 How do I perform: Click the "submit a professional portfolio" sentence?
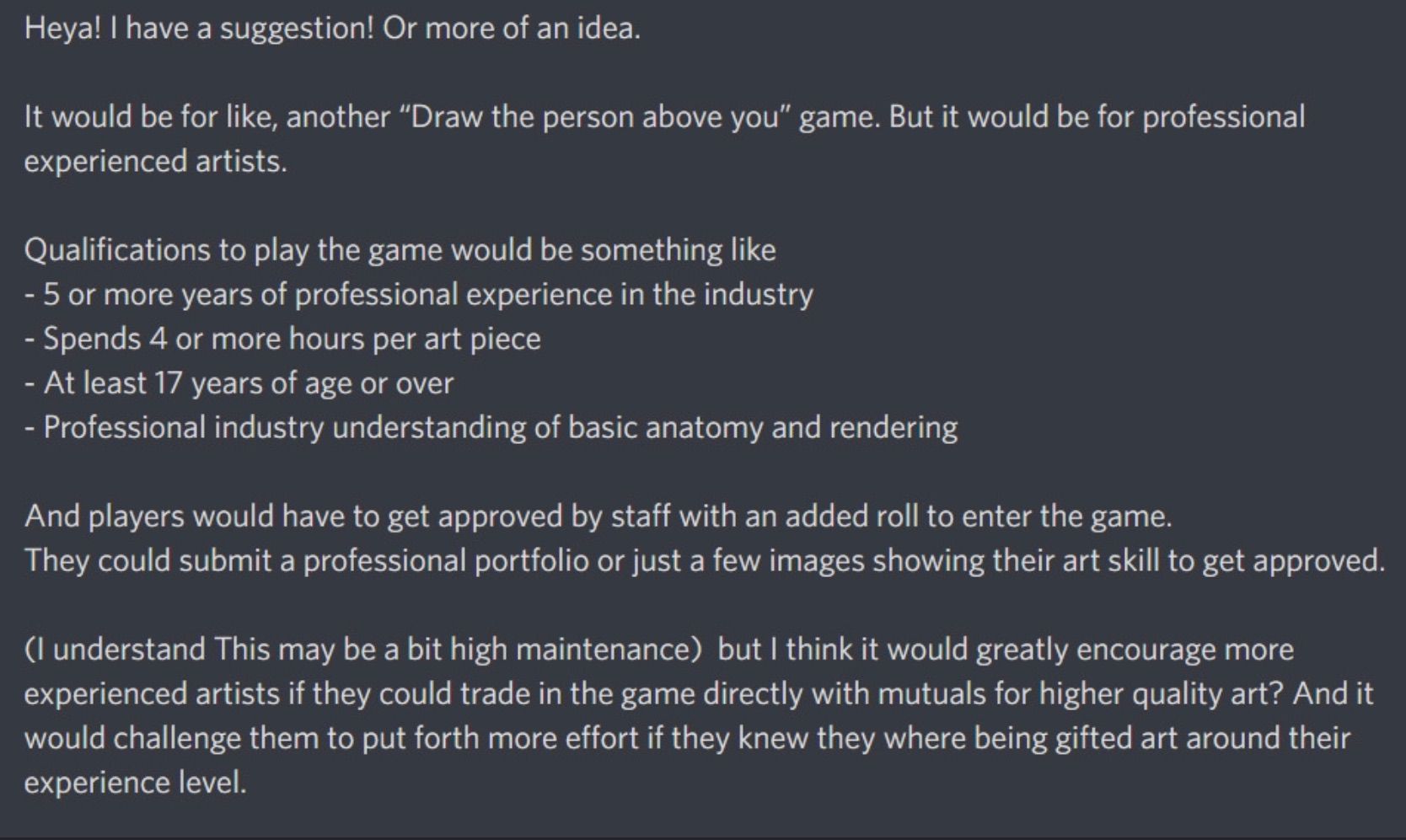(x=704, y=560)
